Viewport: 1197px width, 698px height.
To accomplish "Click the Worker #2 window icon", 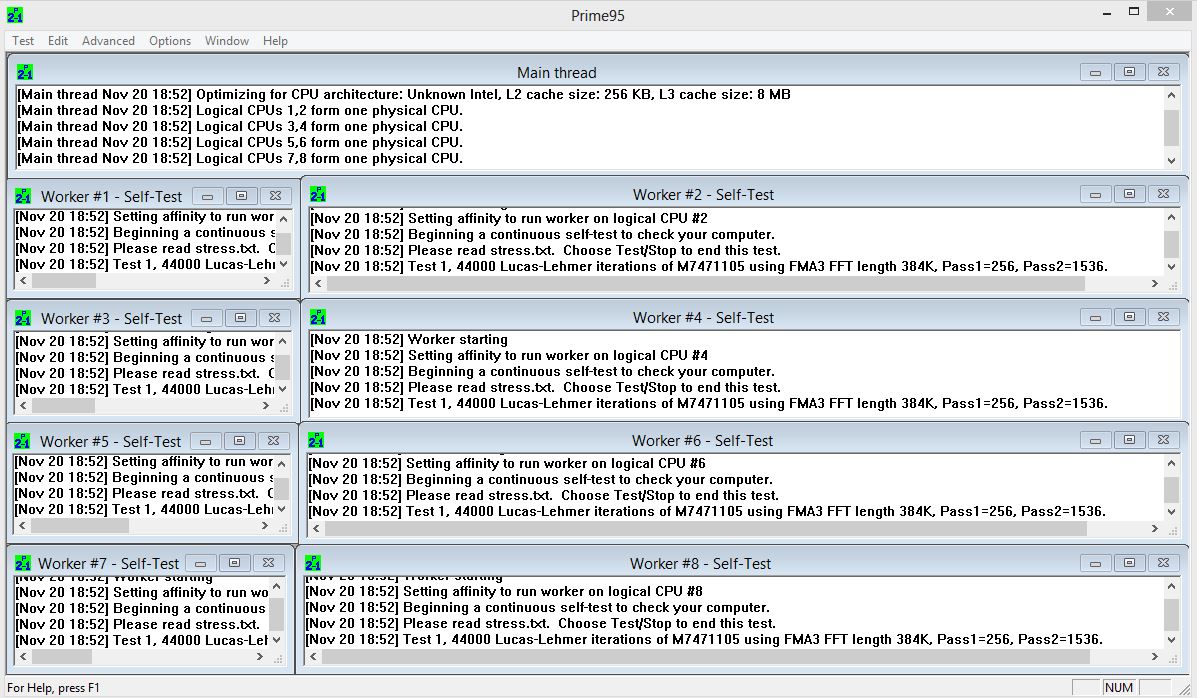I will pyautogui.click(x=318, y=194).
